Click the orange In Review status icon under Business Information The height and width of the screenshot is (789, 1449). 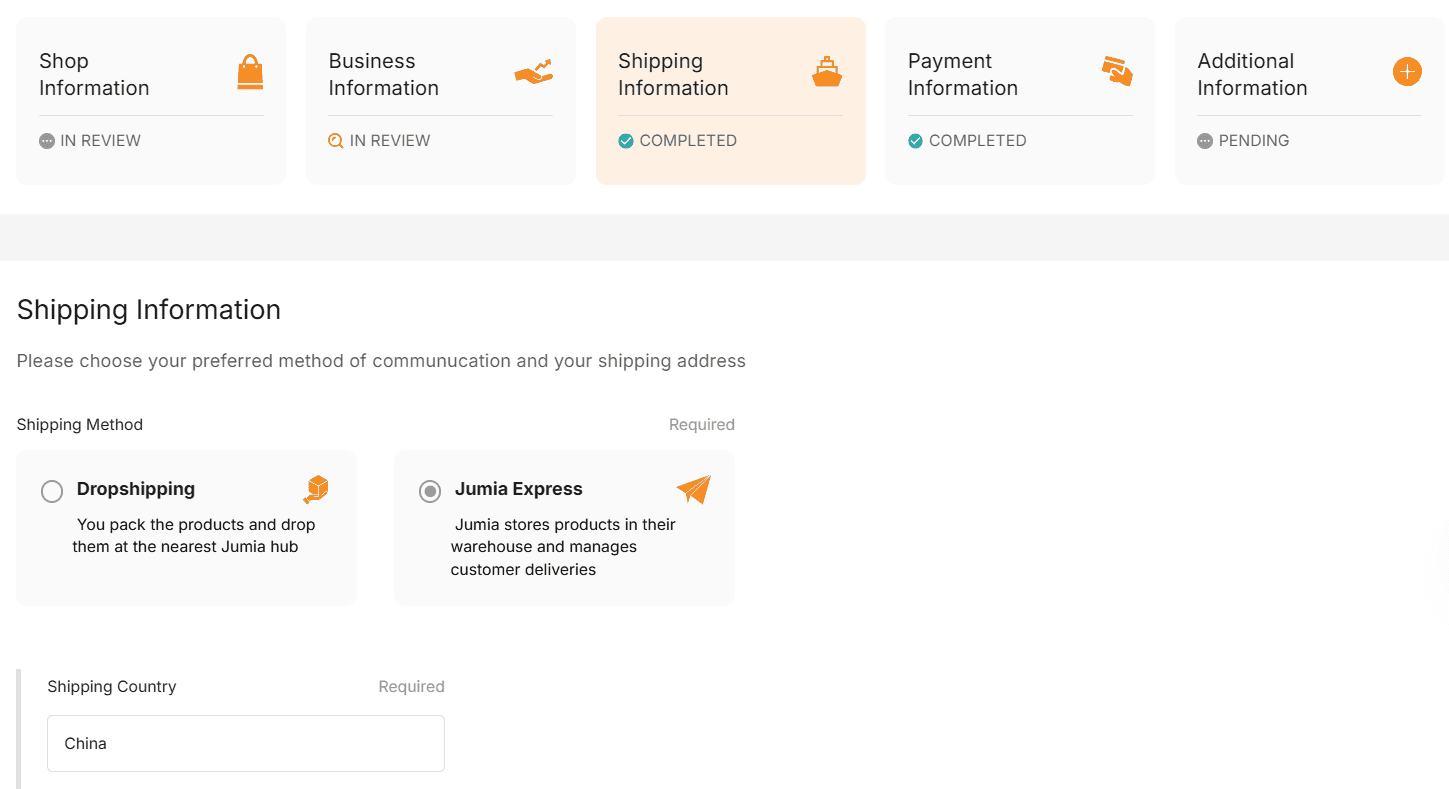[x=336, y=141]
